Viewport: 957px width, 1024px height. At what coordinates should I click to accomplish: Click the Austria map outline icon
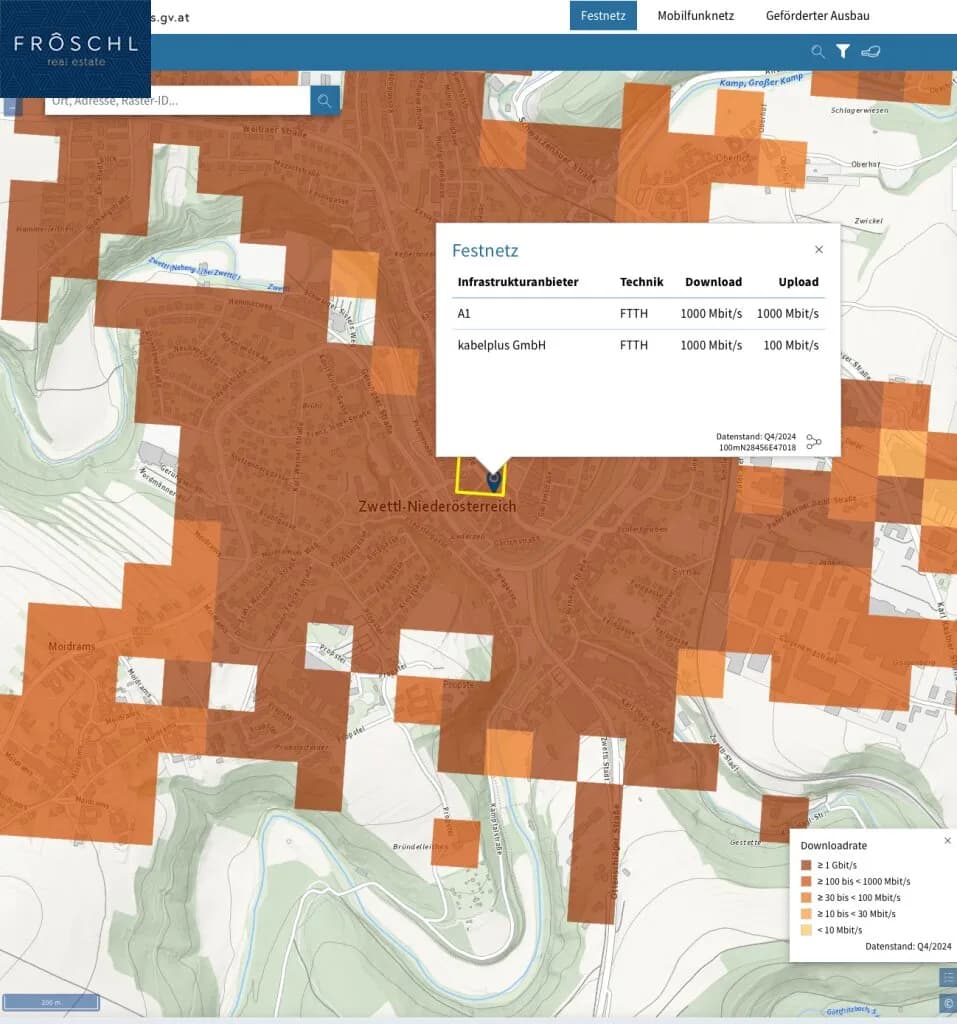coord(870,52)
